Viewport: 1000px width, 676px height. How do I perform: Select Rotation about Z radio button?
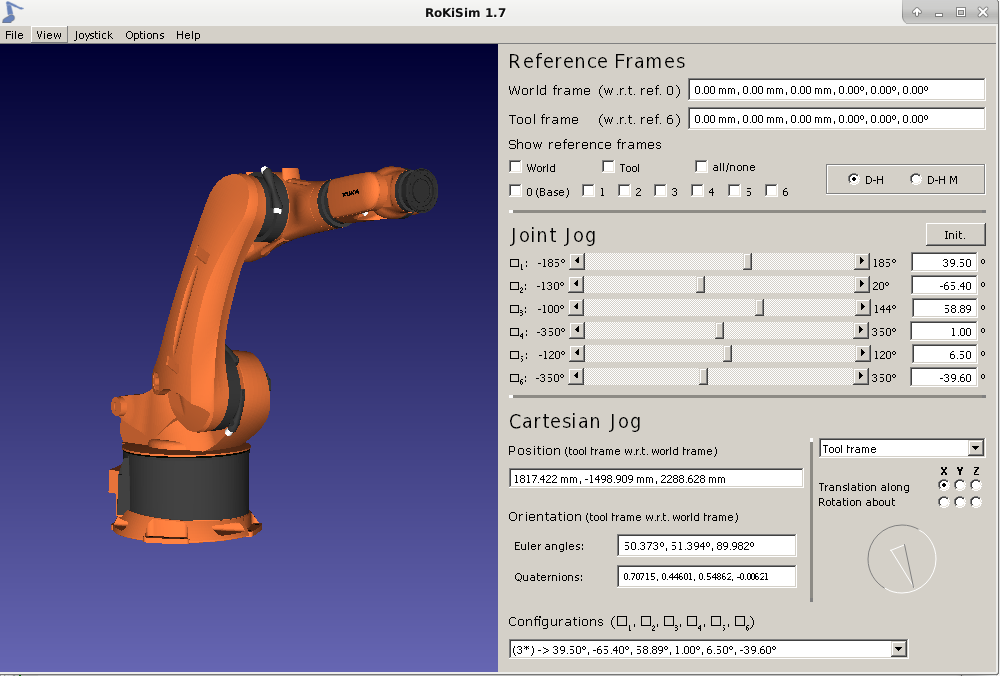coord(976,502)
